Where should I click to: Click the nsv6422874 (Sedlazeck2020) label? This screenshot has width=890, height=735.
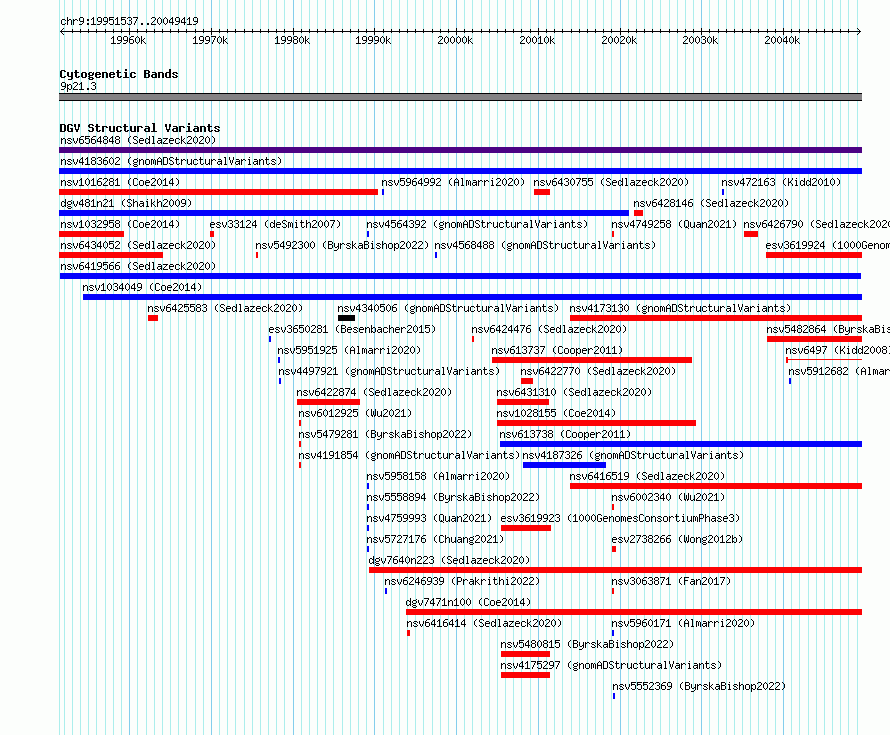tap(374, 392)
